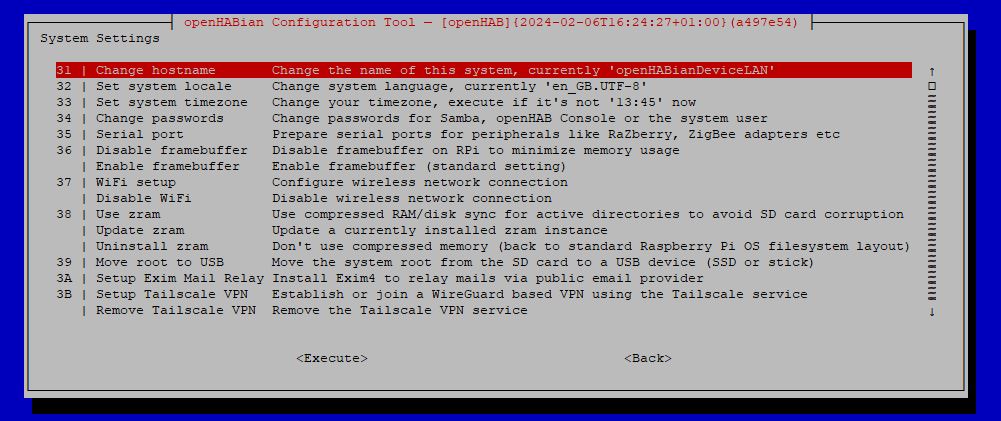Choose WiFi setup entry

pyautogui.click(x=483, y=182)
